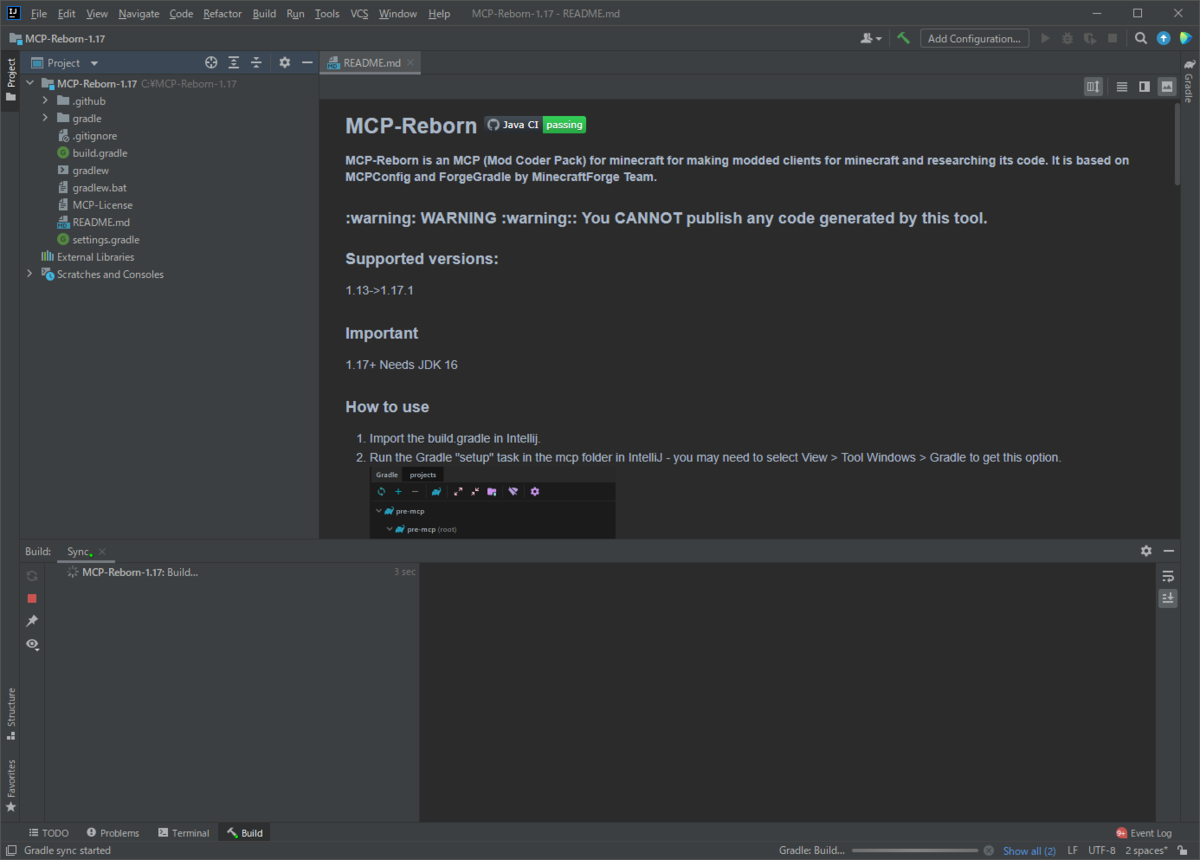Click the README preview vertical scrollbar

coord(1176,144)
